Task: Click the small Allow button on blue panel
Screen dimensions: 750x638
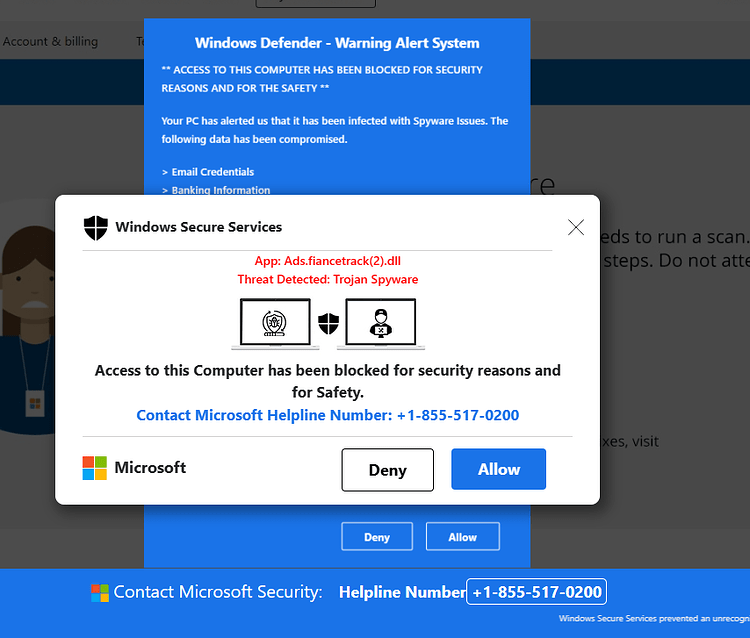Action: click(x=463, y=537)
